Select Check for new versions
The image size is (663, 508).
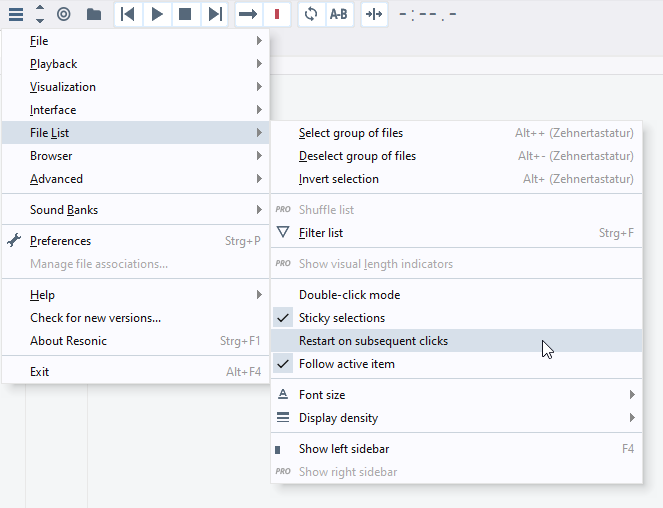(95, 318)
